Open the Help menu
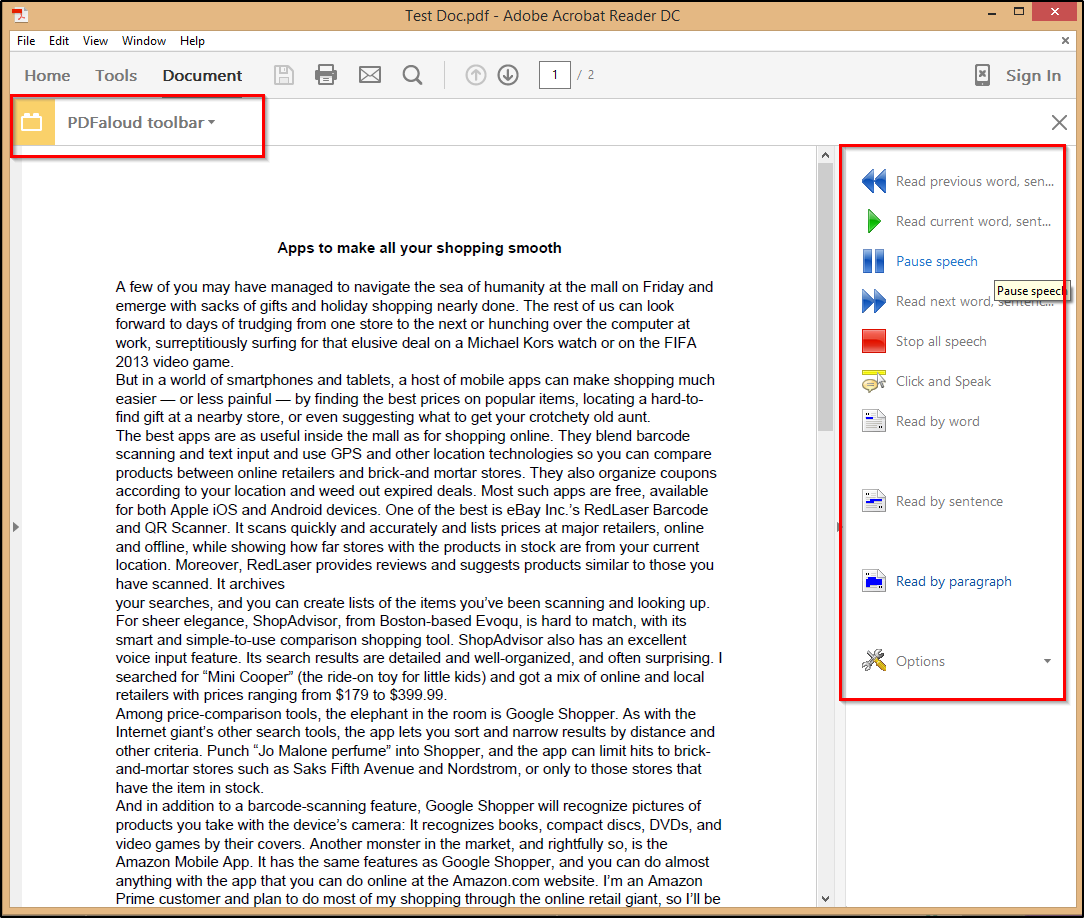This screenshot has height=918, width=1084. pyautogui.click(x=192, y=41)
